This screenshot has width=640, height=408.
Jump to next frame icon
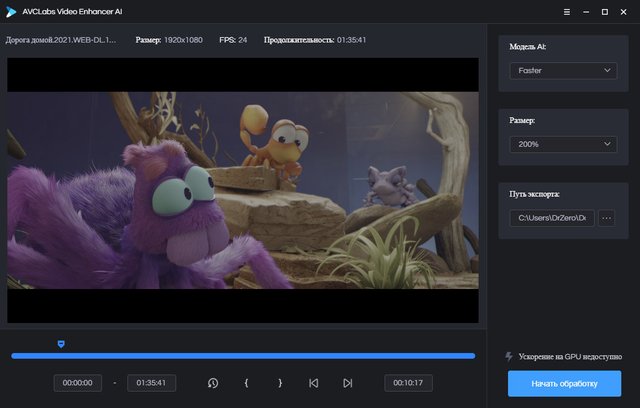[x=347, y=383]
